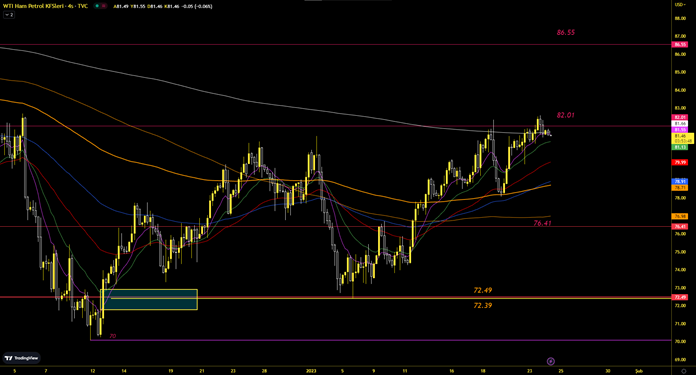Click the 76.41 level label text
The image size is (696, 375).
(x=542, y=223)
